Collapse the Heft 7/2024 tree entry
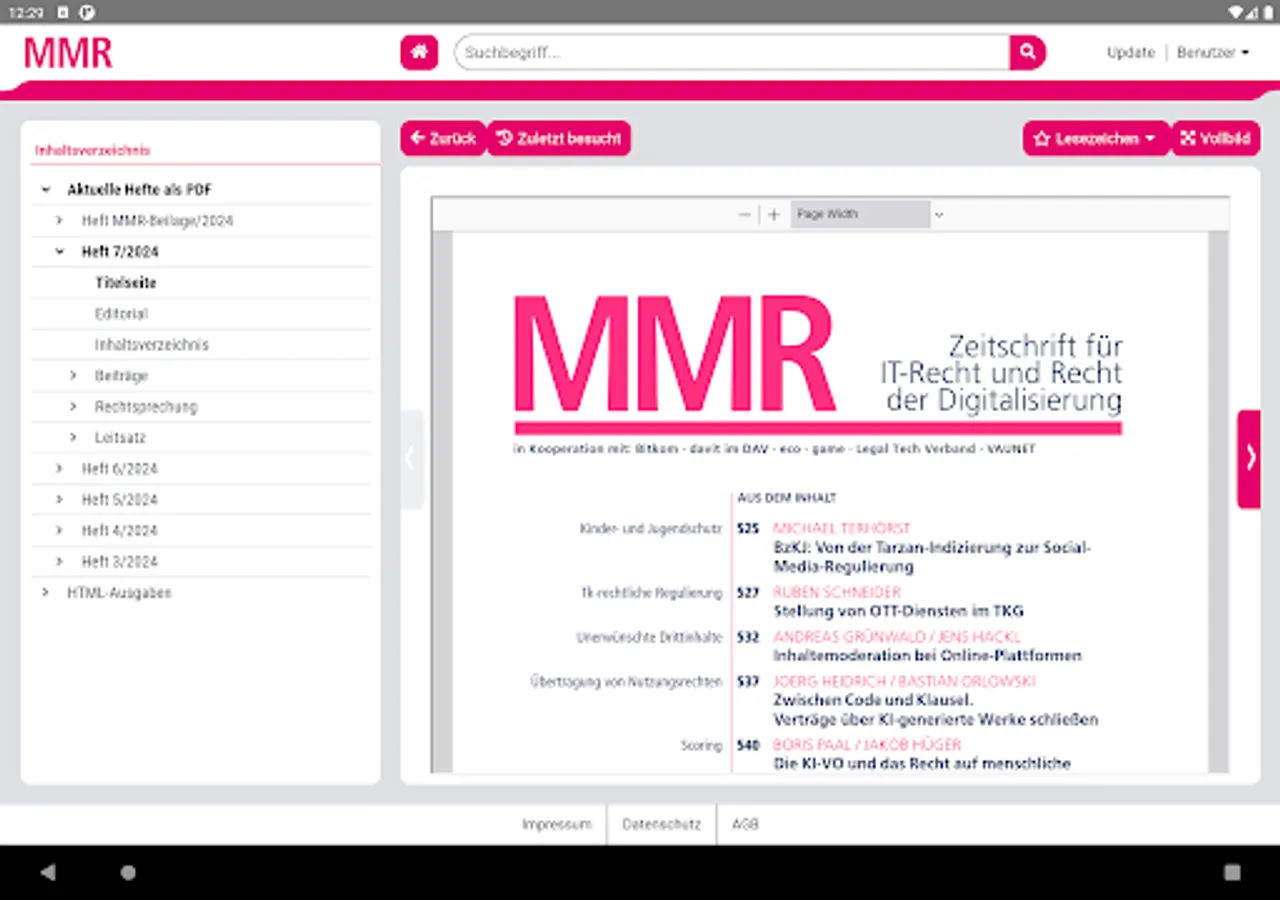Viewport: 1280px width, 900px height. [x=59, y=251]
